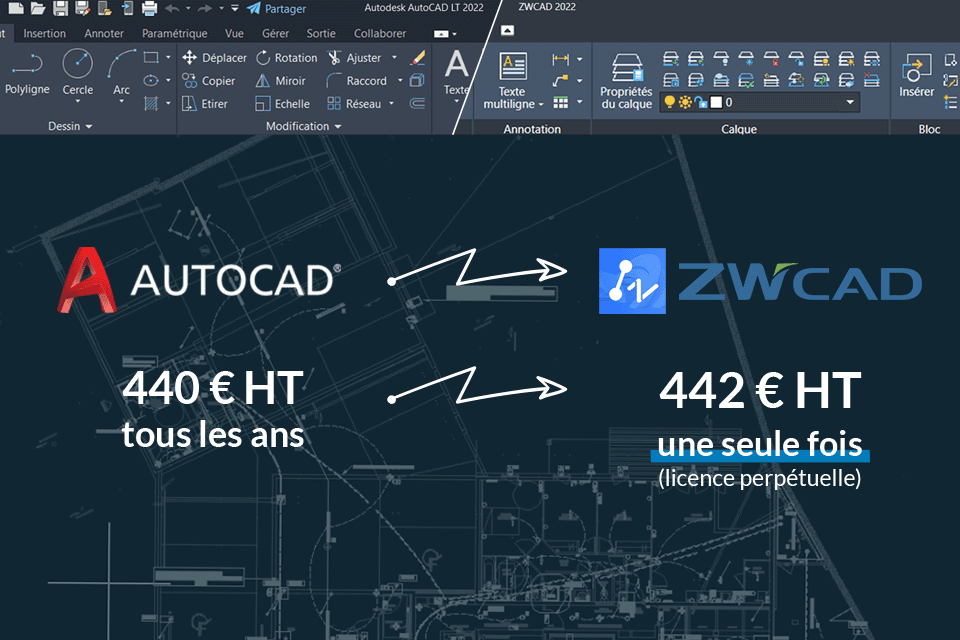The width and height of the screenshot is (960, 640).
Task: Click the Print icon in quick access toolbar
Action: (149, 8)
